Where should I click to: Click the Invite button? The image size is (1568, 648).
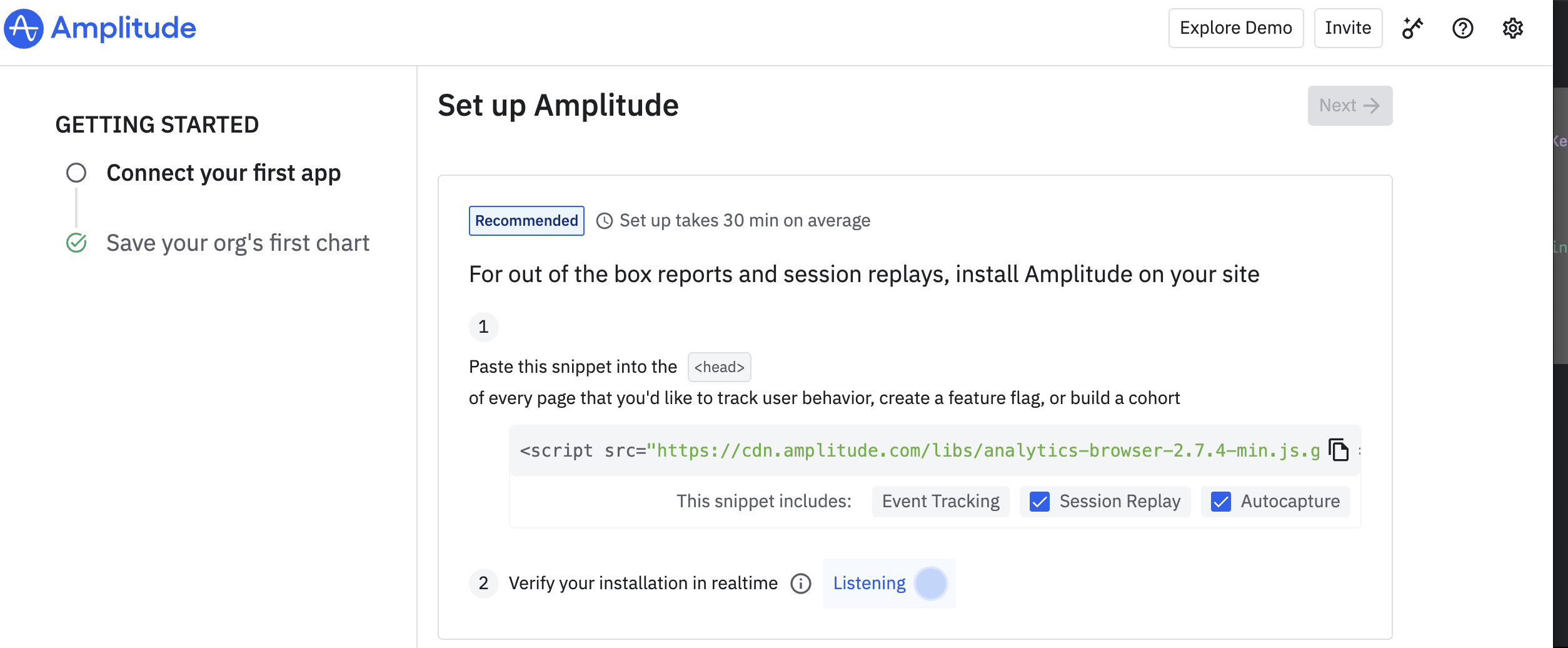pyautogui.click(x=1348, y=28)
